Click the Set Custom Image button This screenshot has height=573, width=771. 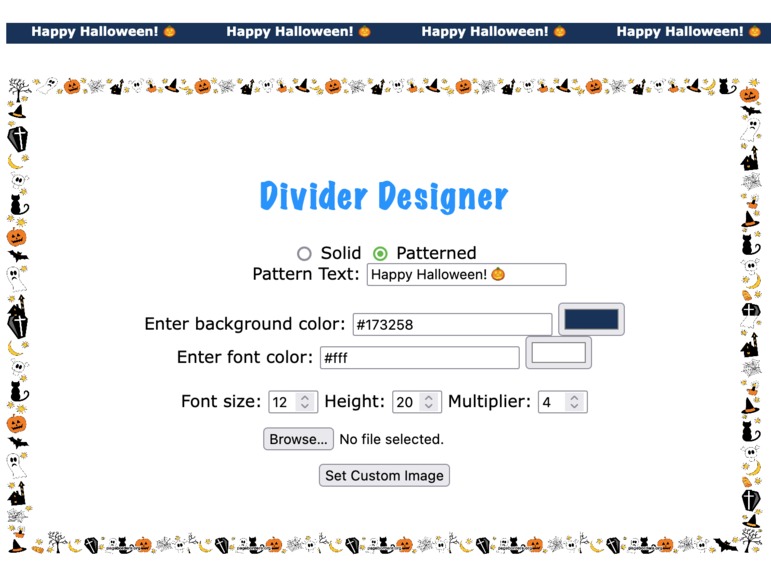click(x=384, y=476)
